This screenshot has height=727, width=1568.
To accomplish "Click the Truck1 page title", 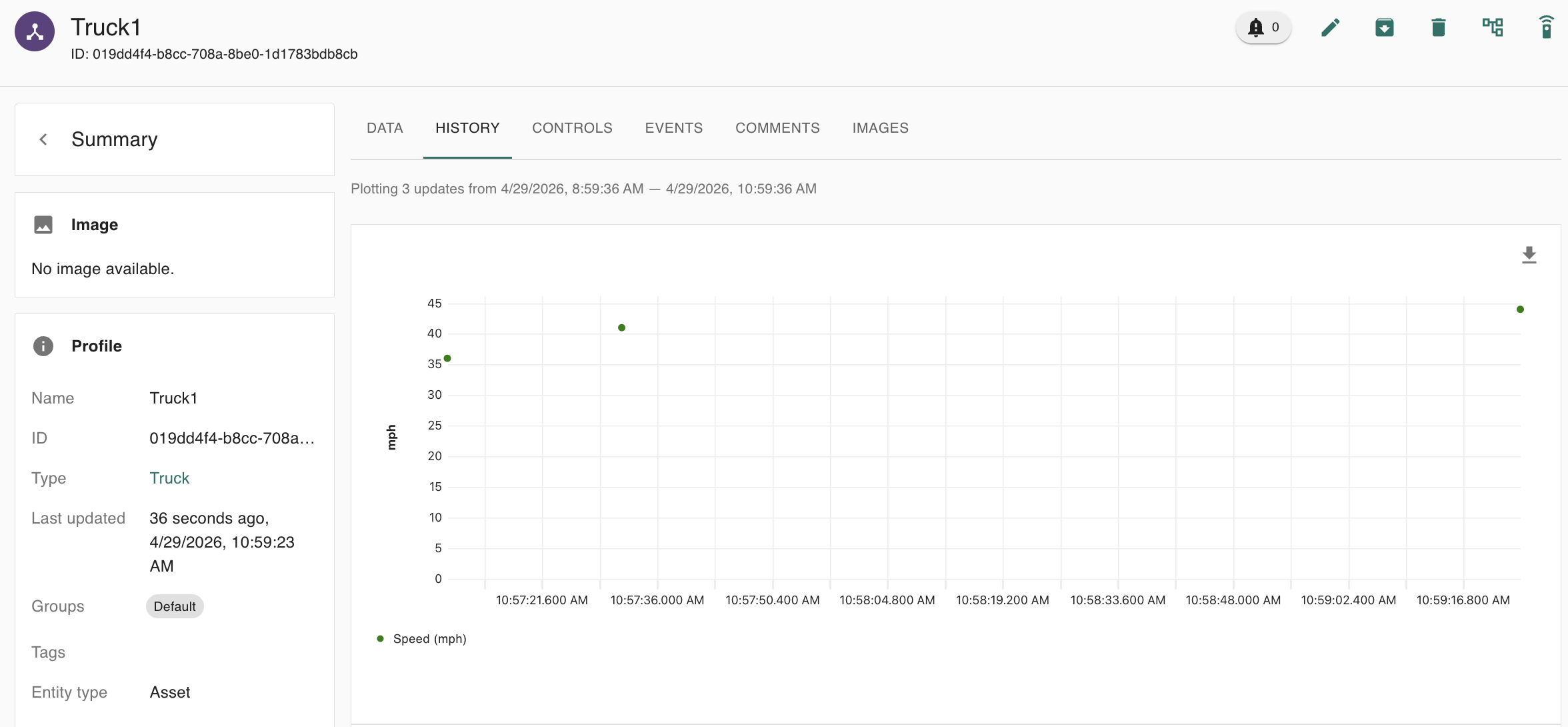I will point(106,27).
